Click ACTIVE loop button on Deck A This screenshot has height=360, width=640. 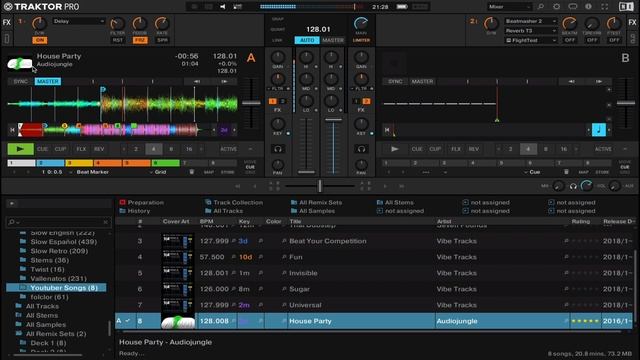click(228, 149)
